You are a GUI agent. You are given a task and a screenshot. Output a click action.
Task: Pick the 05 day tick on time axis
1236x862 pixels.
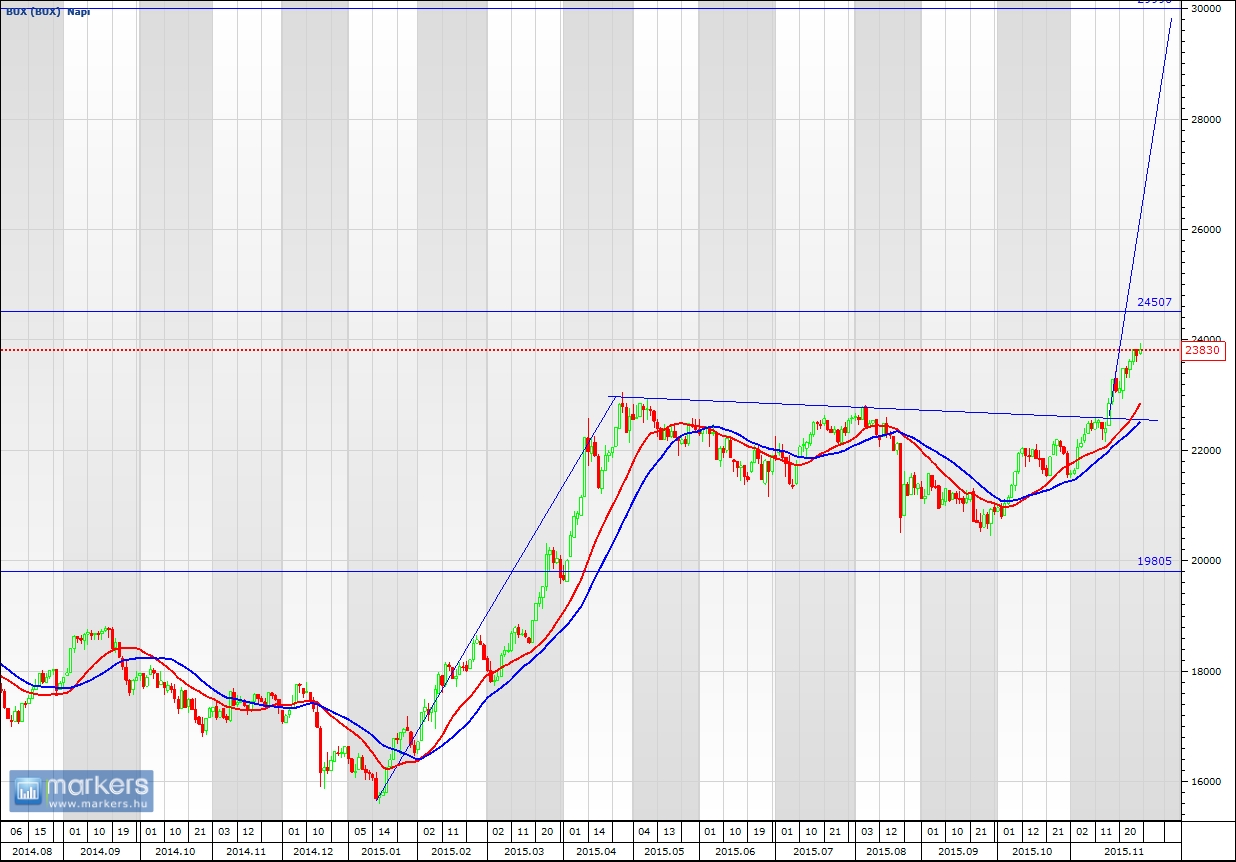tap(359, 832)
